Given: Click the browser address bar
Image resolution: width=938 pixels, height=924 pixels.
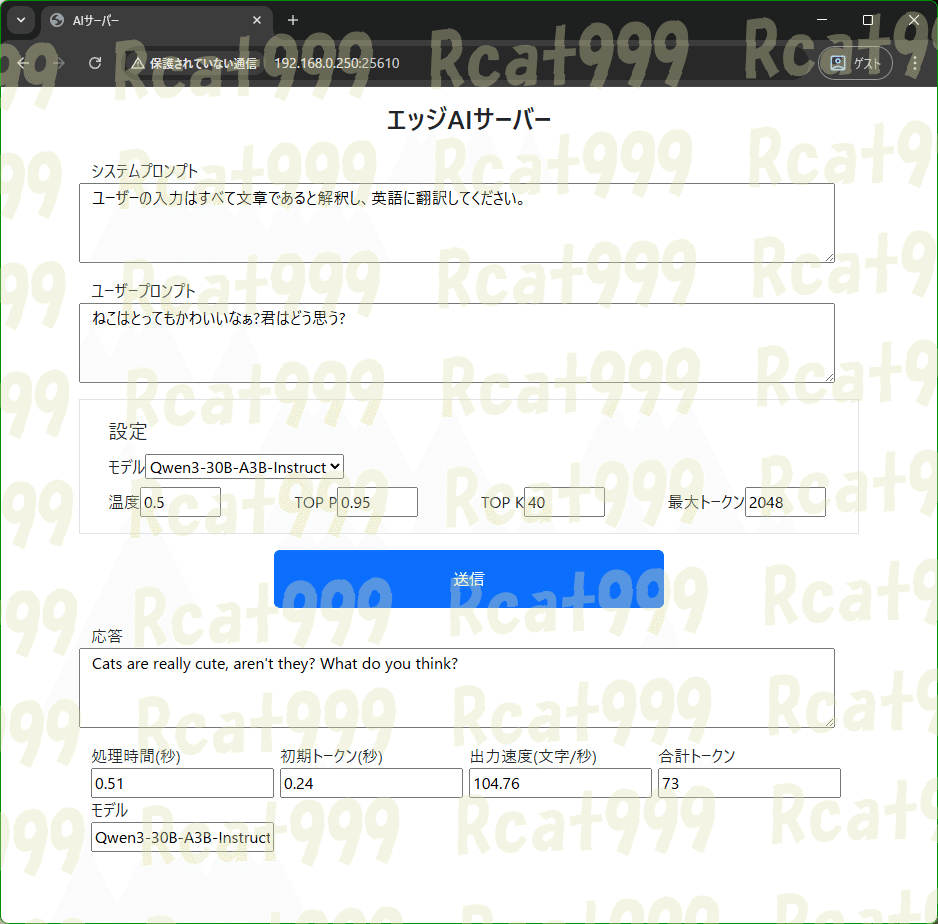Looking at the screenshot, I should coord(400,62).
